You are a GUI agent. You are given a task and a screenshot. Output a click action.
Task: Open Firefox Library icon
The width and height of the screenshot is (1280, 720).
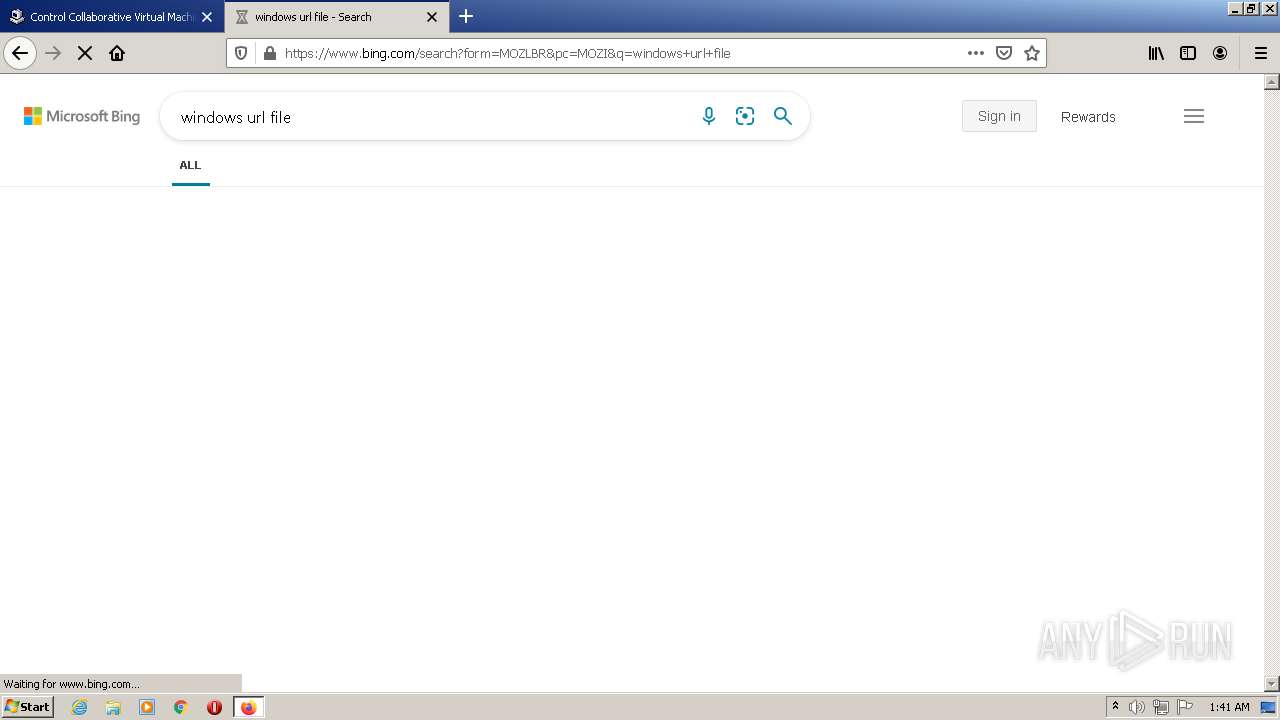coord(1156,53)
